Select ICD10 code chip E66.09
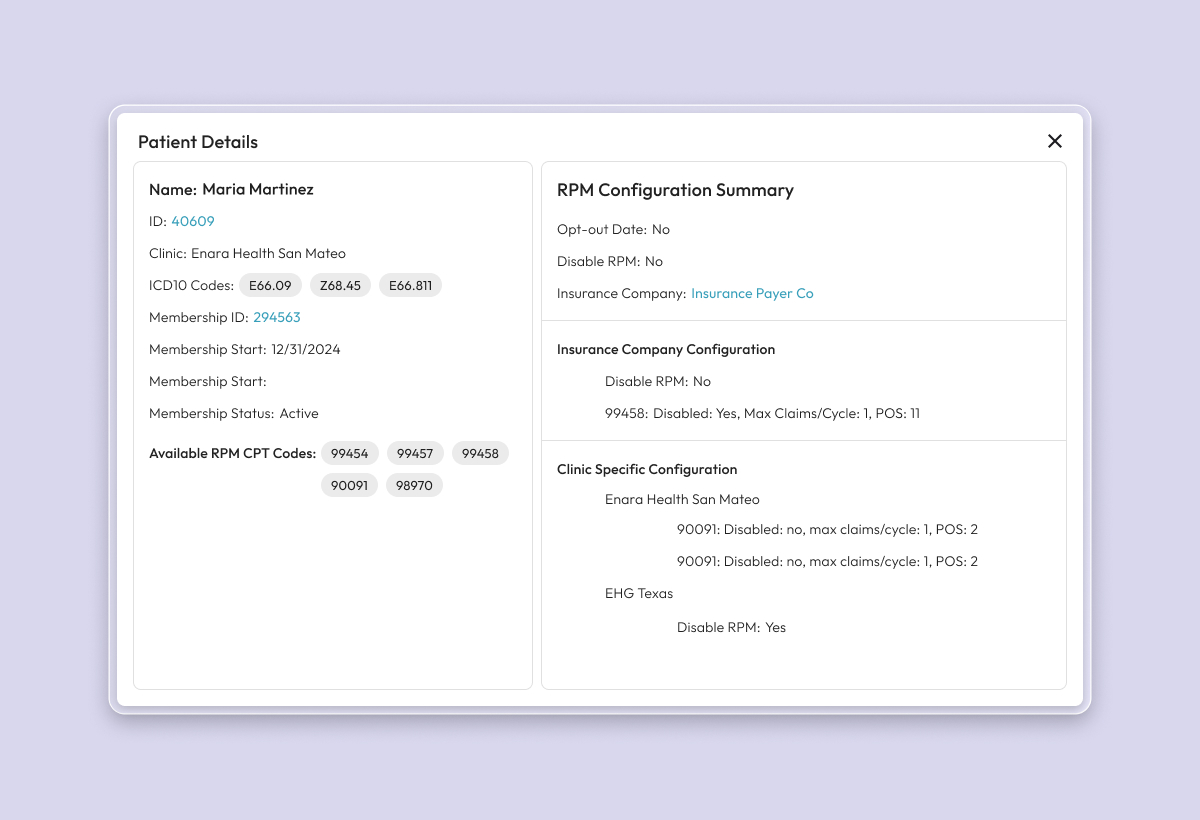Viewport: 1200px width, 820px height. [270, 285]
